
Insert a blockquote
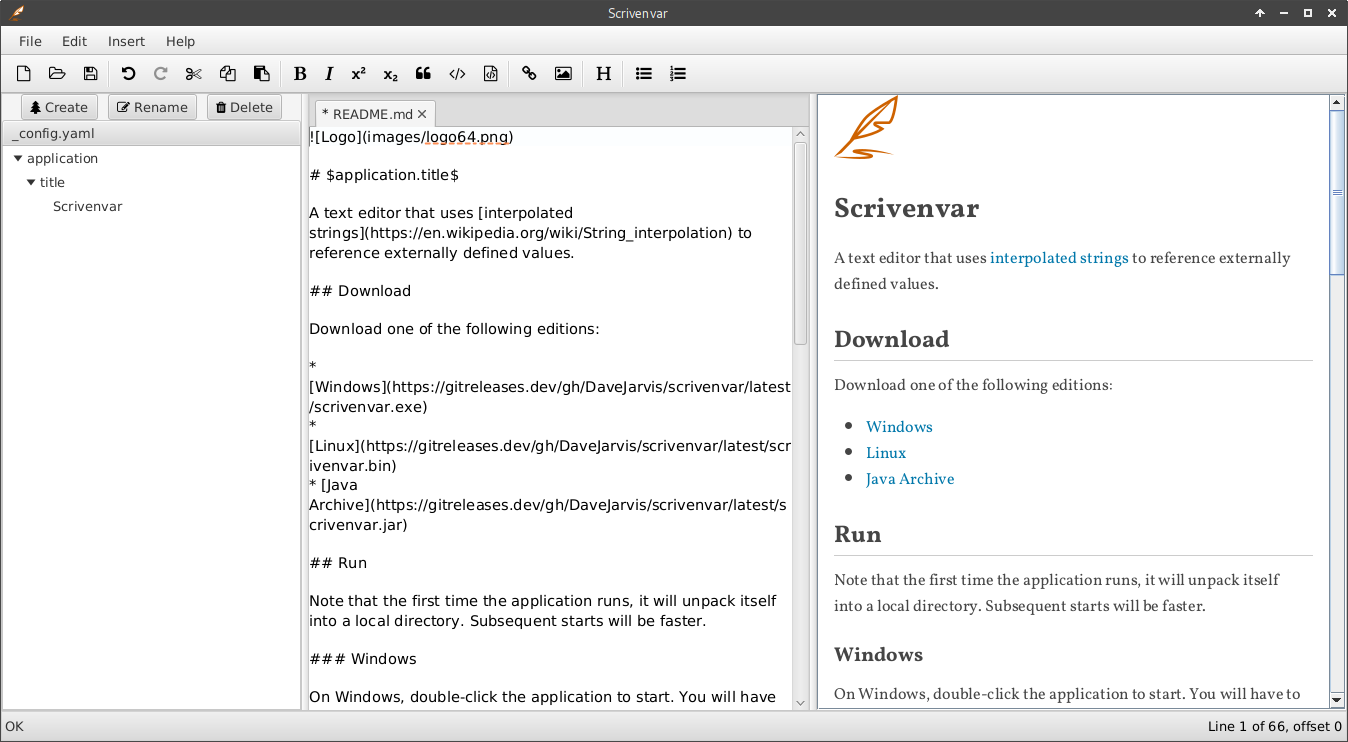coord(423,73)
